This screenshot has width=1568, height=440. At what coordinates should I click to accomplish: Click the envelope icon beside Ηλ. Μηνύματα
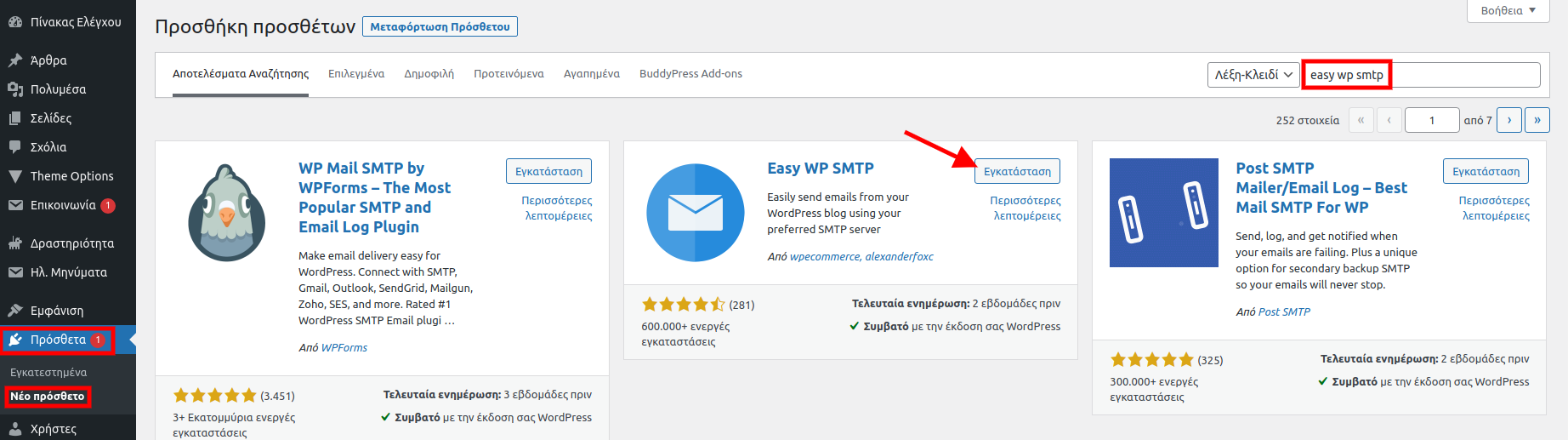[15, 272]
